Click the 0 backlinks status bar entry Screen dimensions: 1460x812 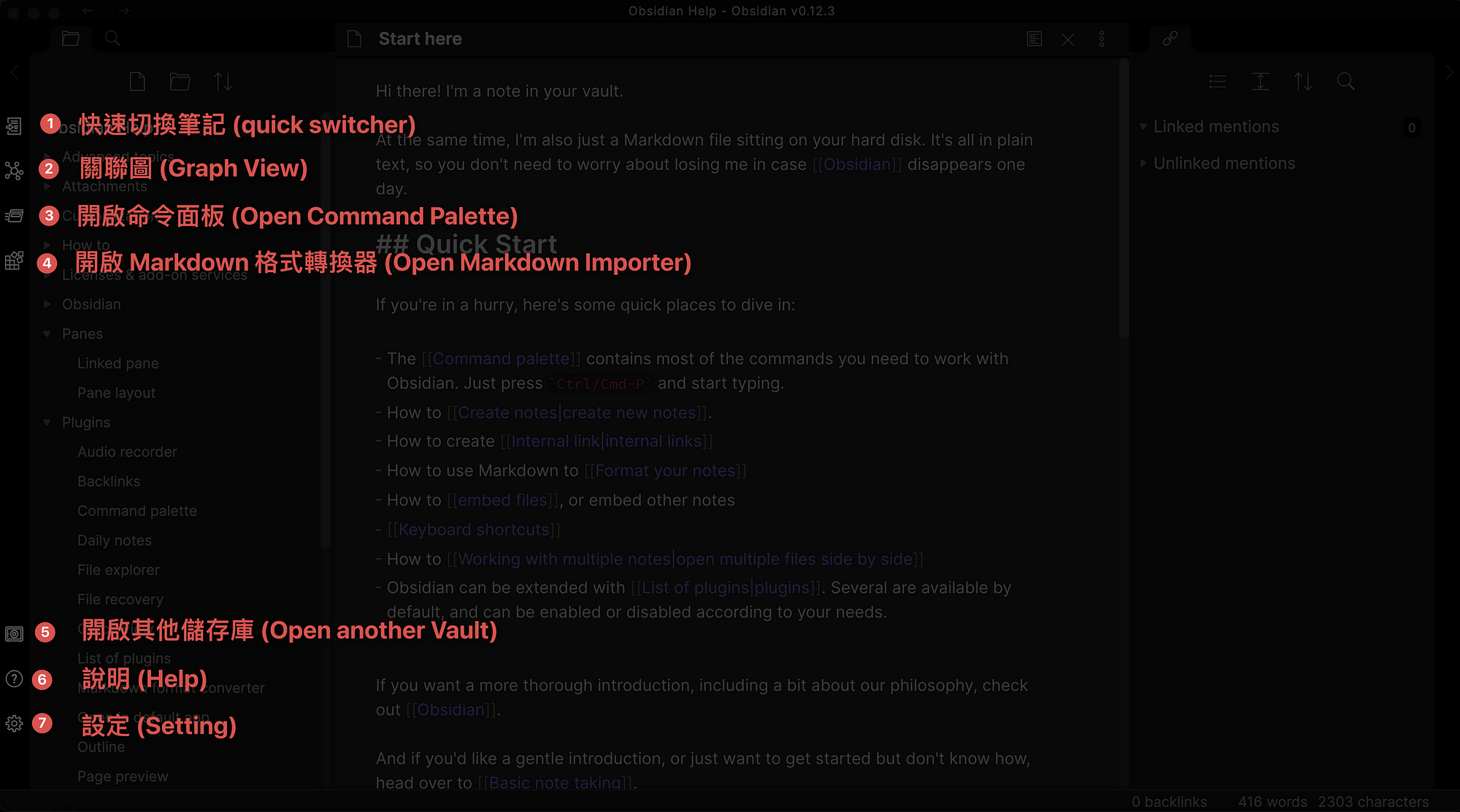pyautogui.click(x=1169, y=802)
